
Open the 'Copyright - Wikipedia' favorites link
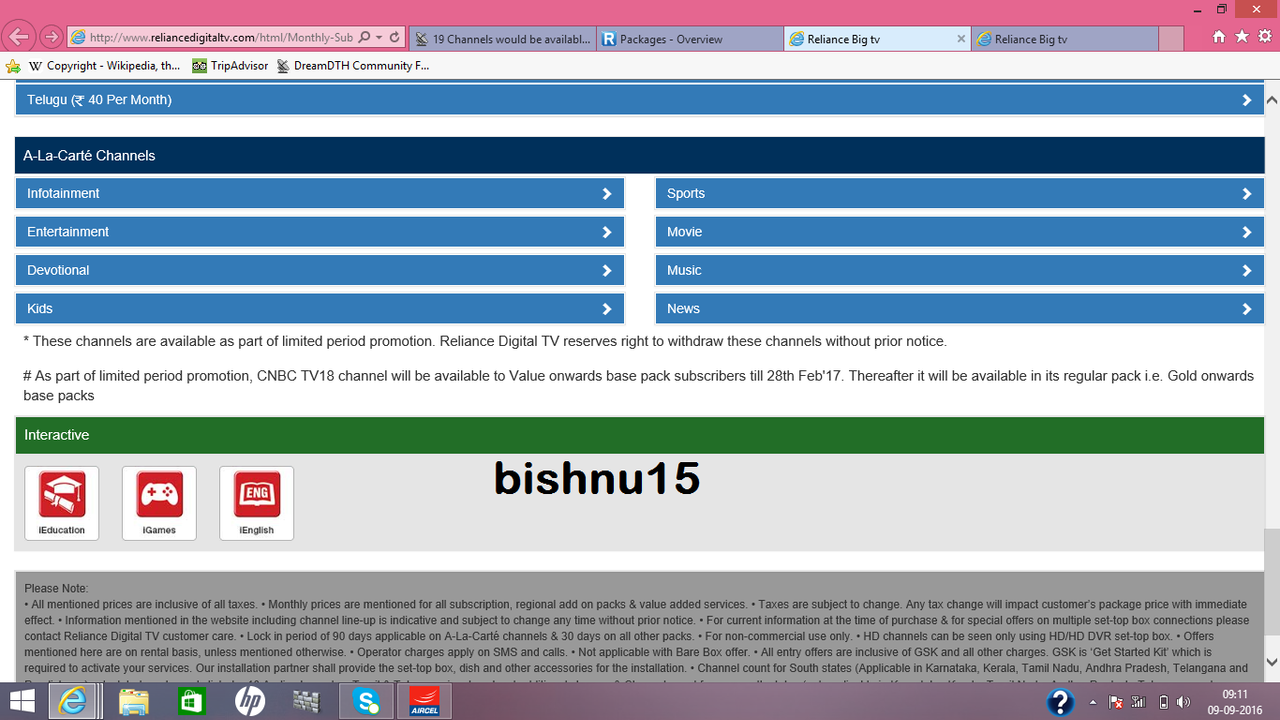coord(104,66)
